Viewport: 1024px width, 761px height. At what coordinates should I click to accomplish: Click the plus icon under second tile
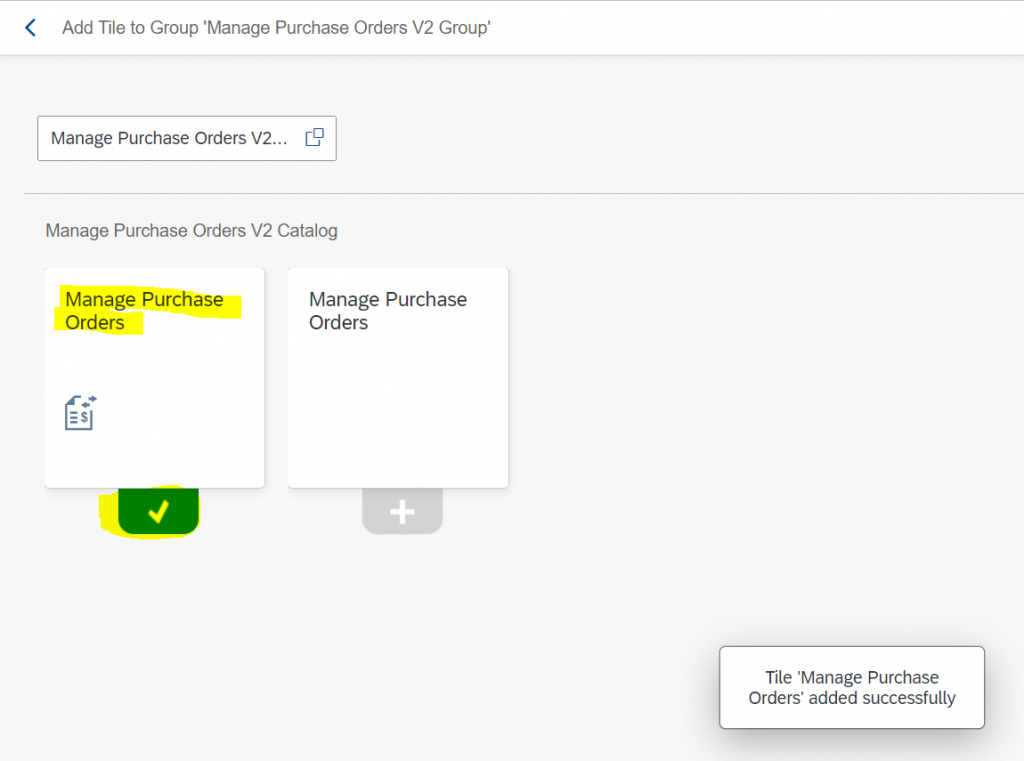(402, 511)
